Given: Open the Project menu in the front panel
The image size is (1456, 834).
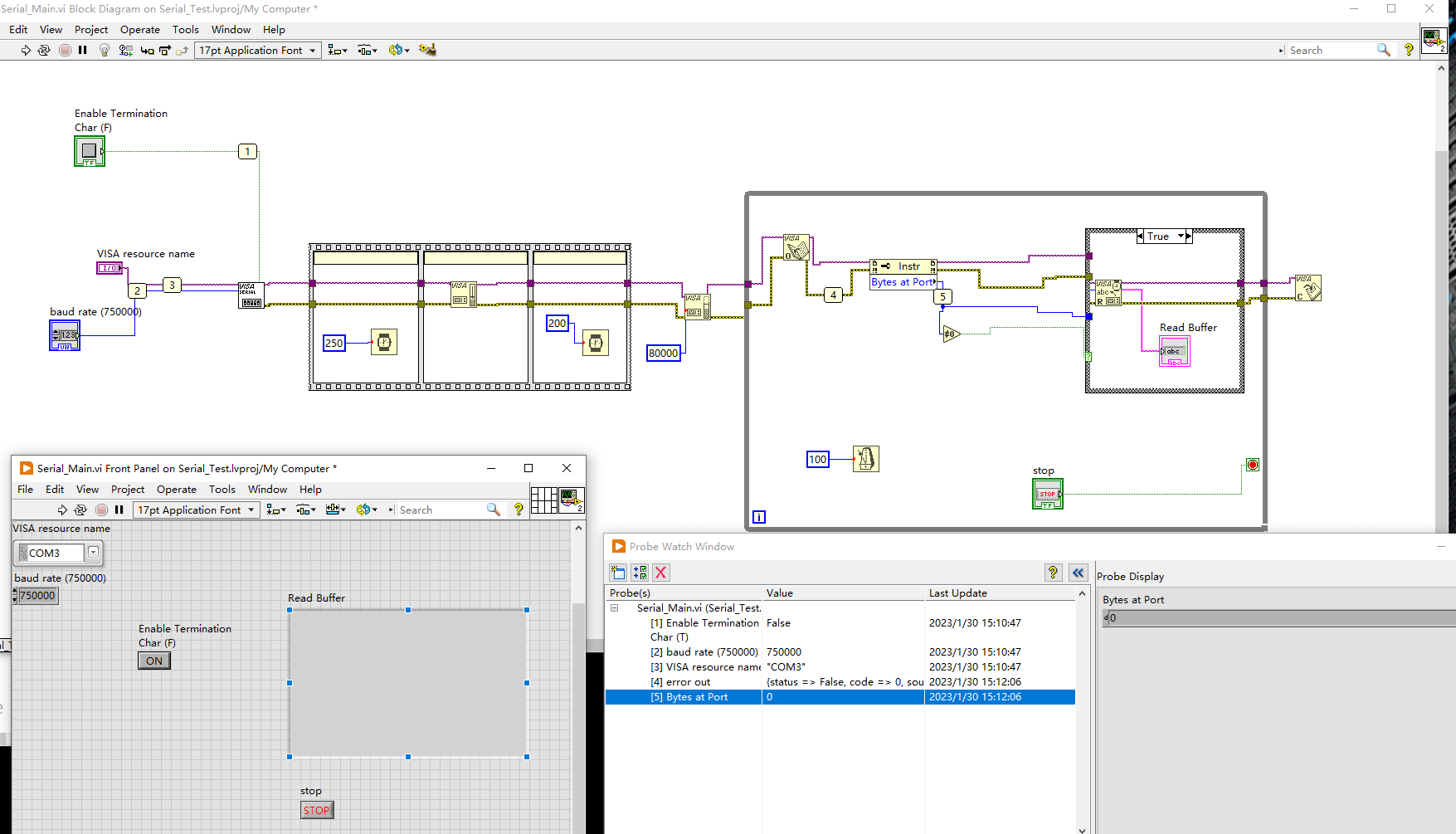Looking at the screenshot, I should point(128,489).
